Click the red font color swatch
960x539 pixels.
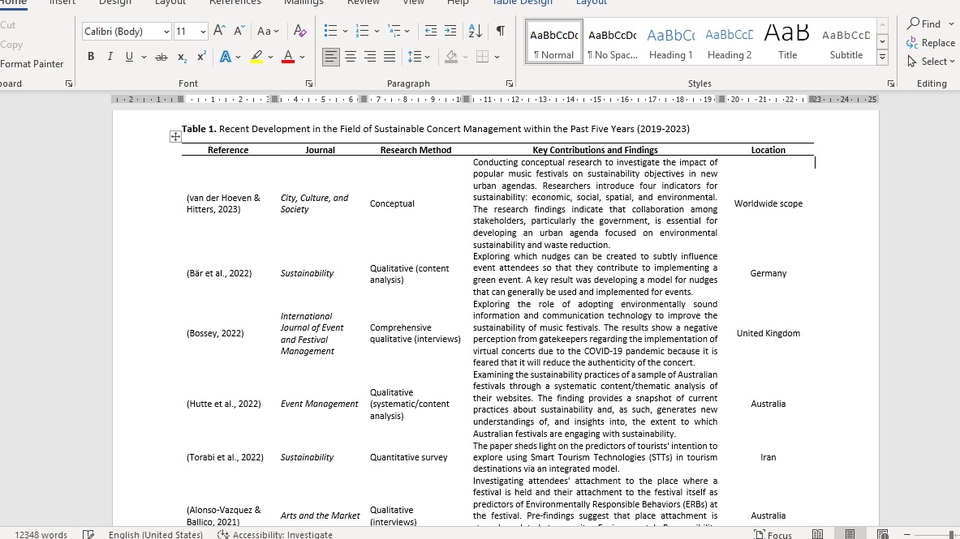tap(288, 57)
